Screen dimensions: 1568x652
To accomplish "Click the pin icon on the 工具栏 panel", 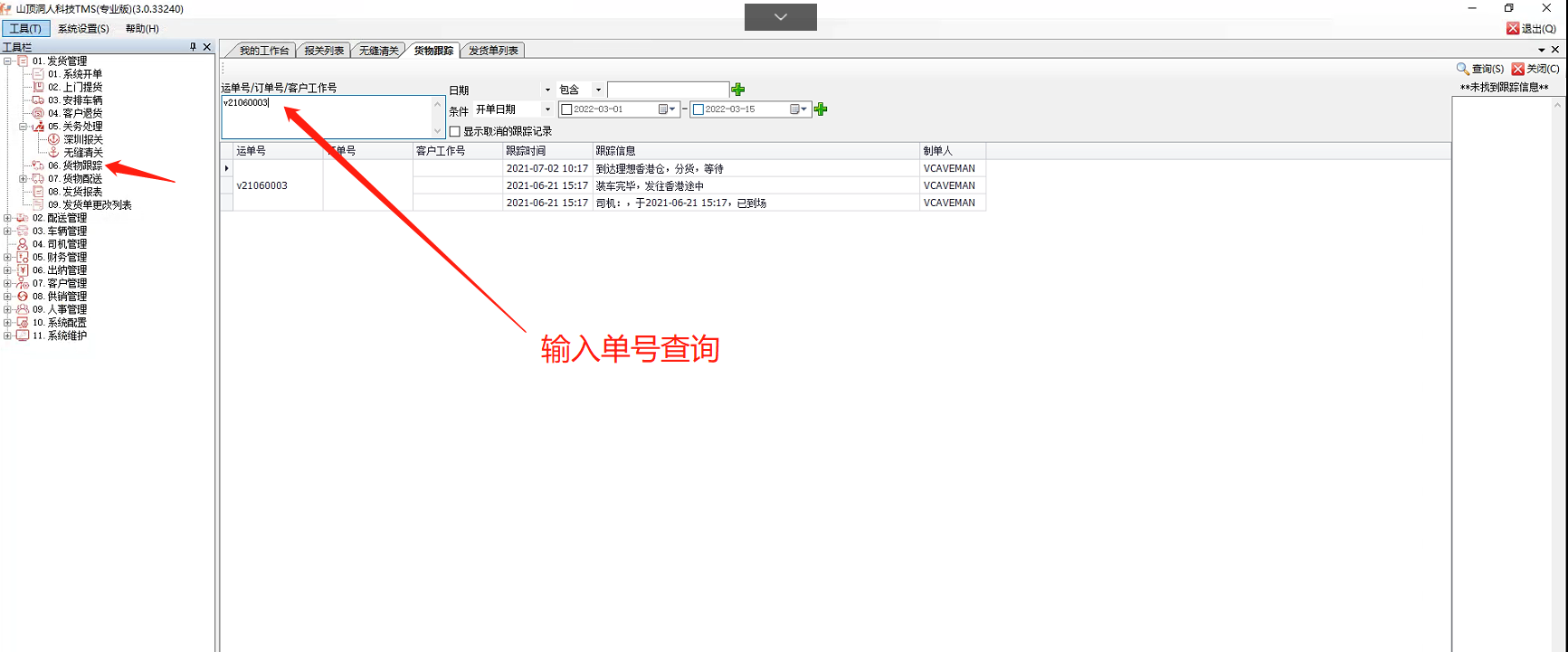I will [193, 47].
